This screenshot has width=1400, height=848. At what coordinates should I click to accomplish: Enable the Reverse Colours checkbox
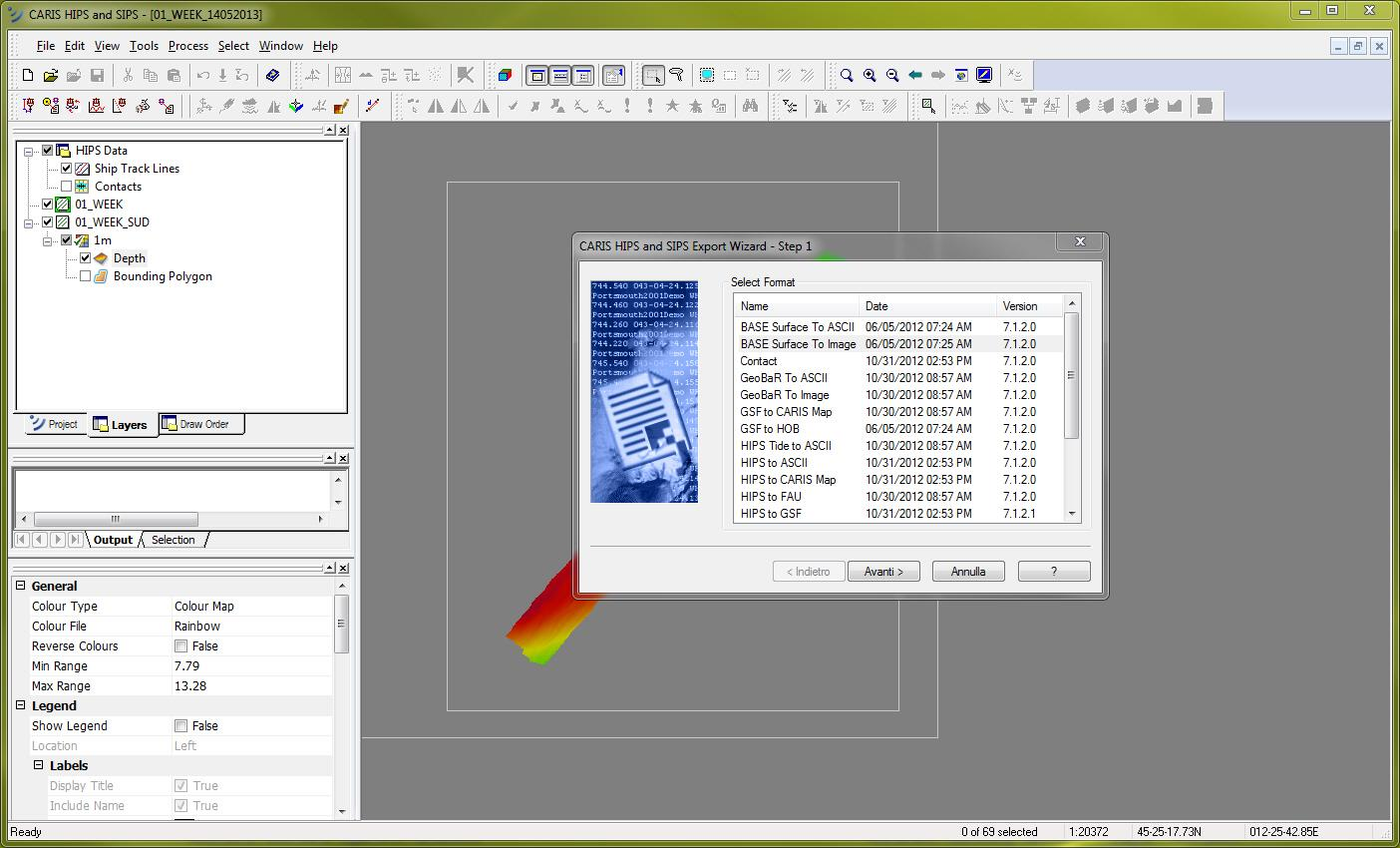tap(180, 646)
